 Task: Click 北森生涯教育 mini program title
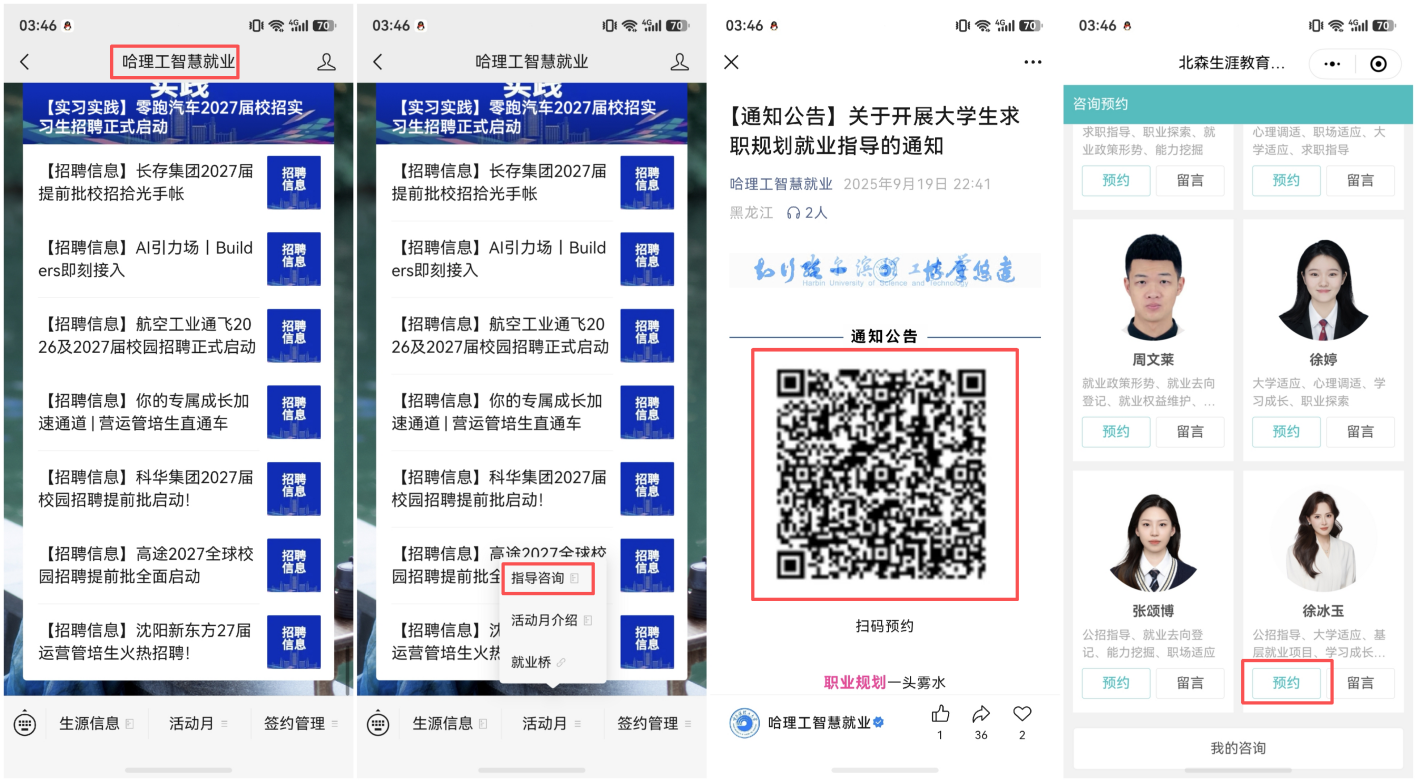click(x=1232, y=63)
